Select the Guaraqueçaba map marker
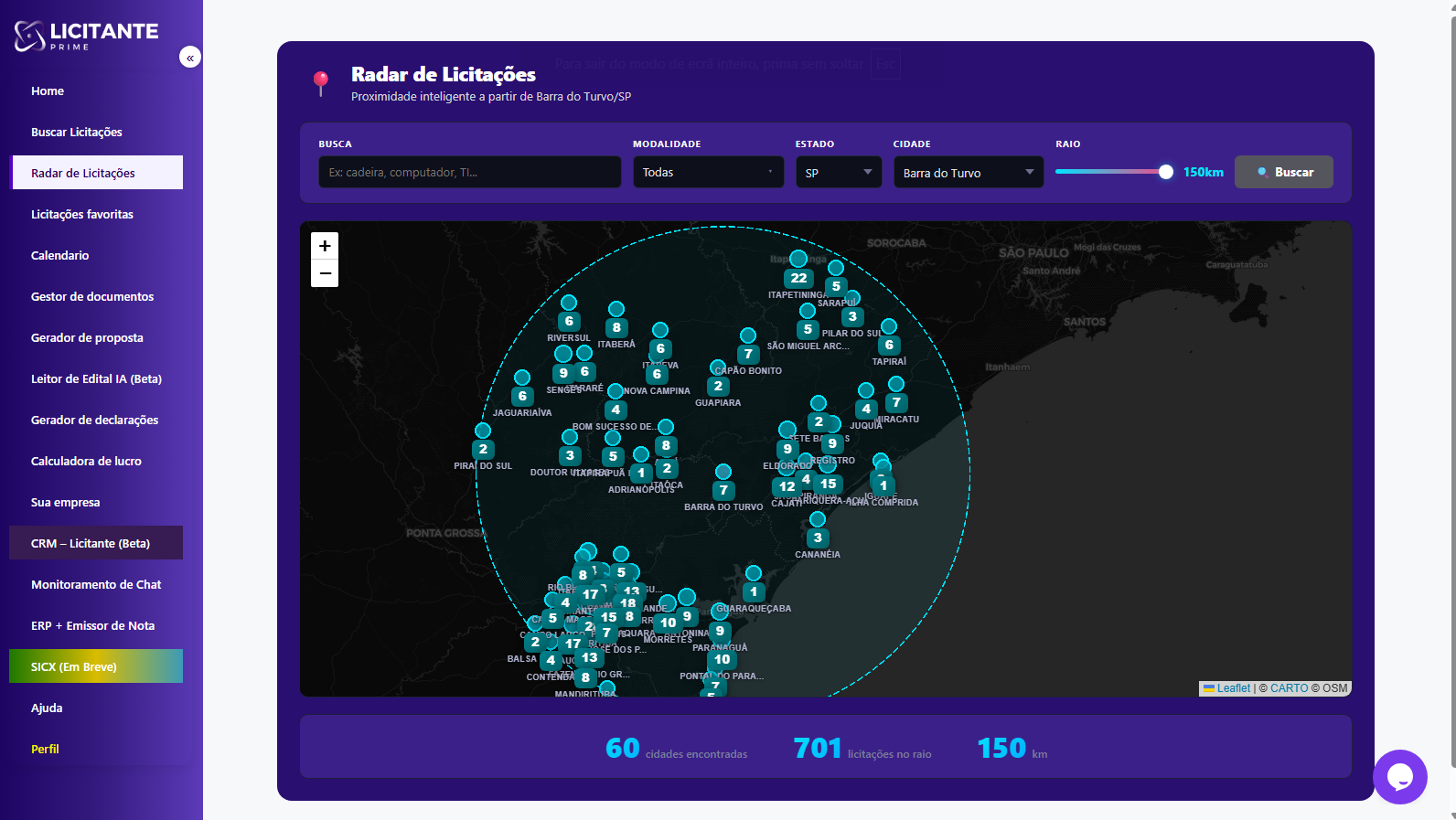1456x820 pixels. click(x=754, y=591)
